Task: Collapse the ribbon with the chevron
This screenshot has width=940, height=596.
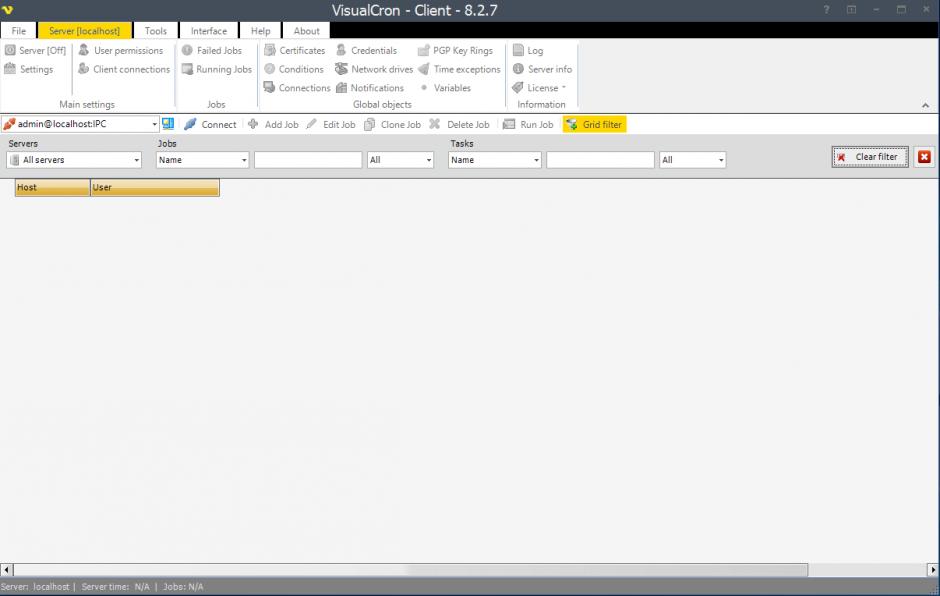Action: tap(926, 106)
